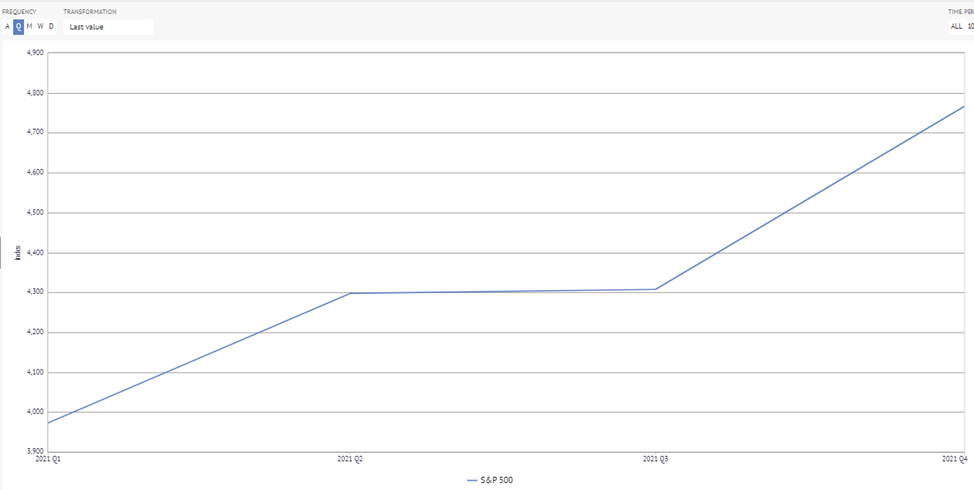Image resolution: width=974 pixels, height=490 pixels.
Task: Click the FREQUENCY heading label
Action: 19,12
